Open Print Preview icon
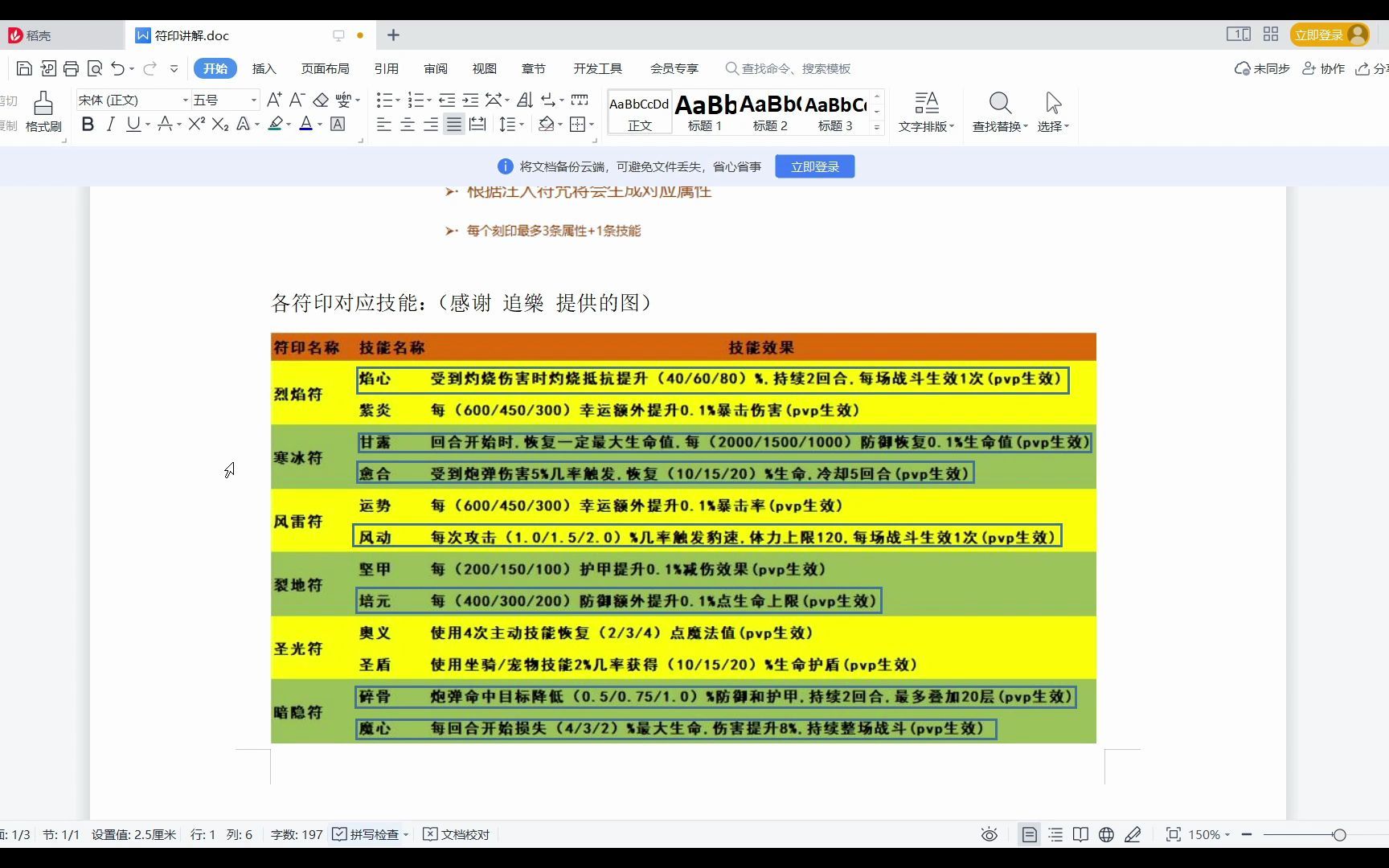 pos(94,68)
